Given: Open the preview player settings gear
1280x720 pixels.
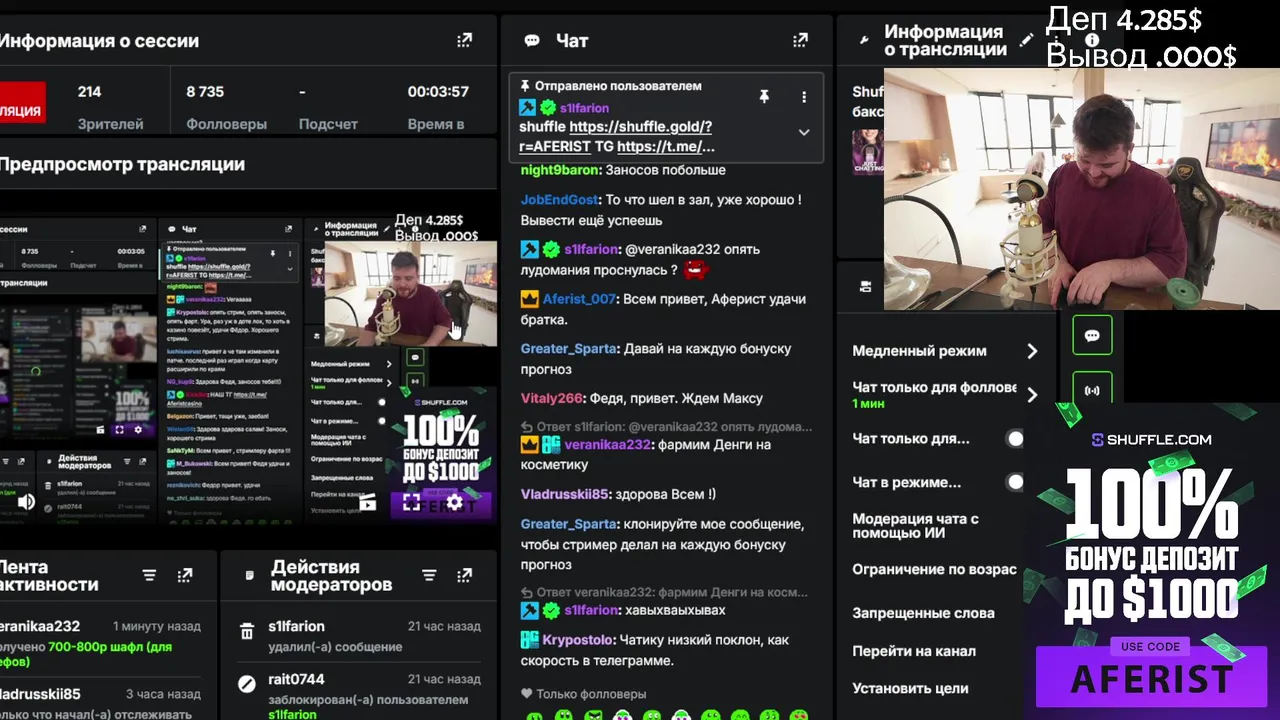Looking at the screenshot, I should (455, 503).
